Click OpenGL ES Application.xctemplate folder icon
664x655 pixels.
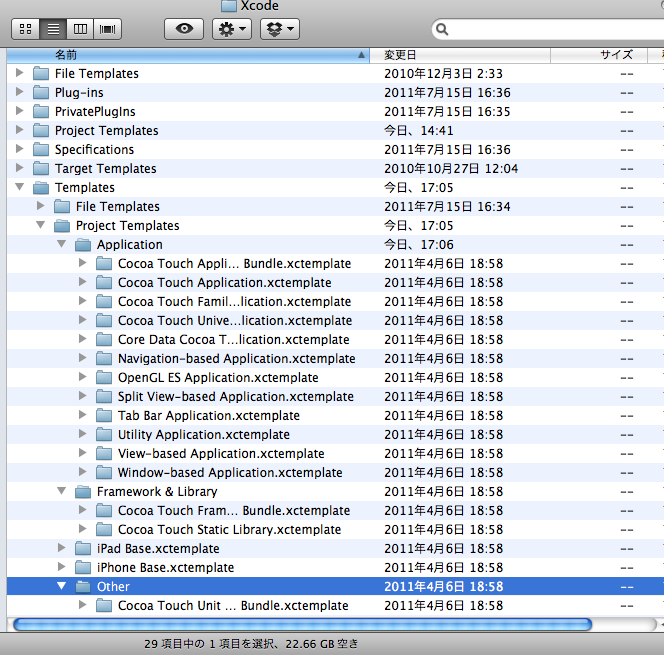[104, 378]
